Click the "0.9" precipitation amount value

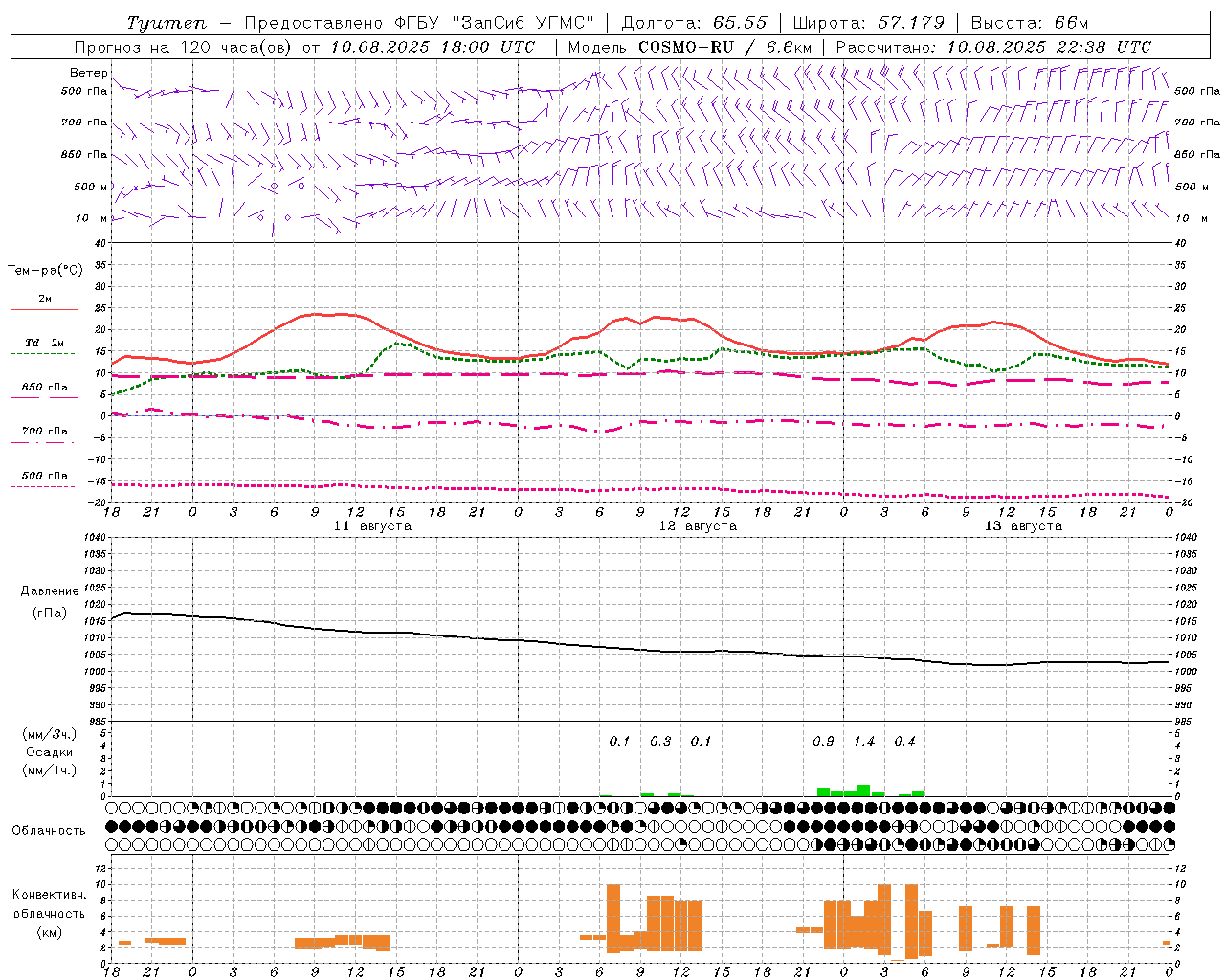pyautogui.click(x=823, y=742)
